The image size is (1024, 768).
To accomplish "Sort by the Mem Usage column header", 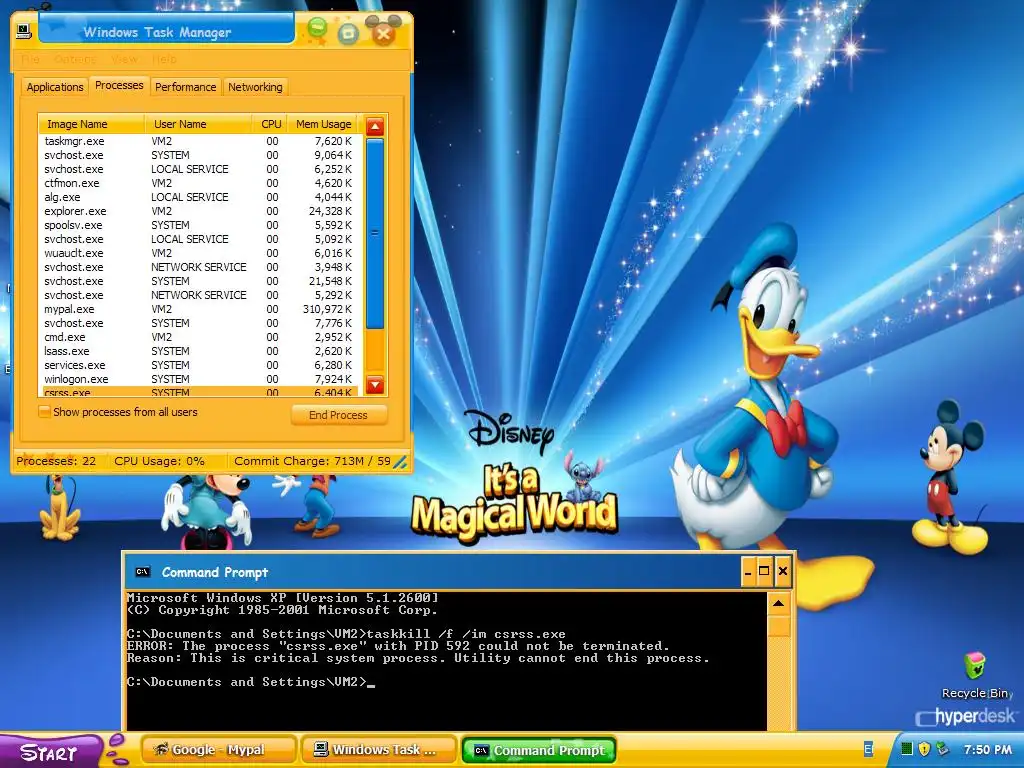I will (x=323, y=124).
